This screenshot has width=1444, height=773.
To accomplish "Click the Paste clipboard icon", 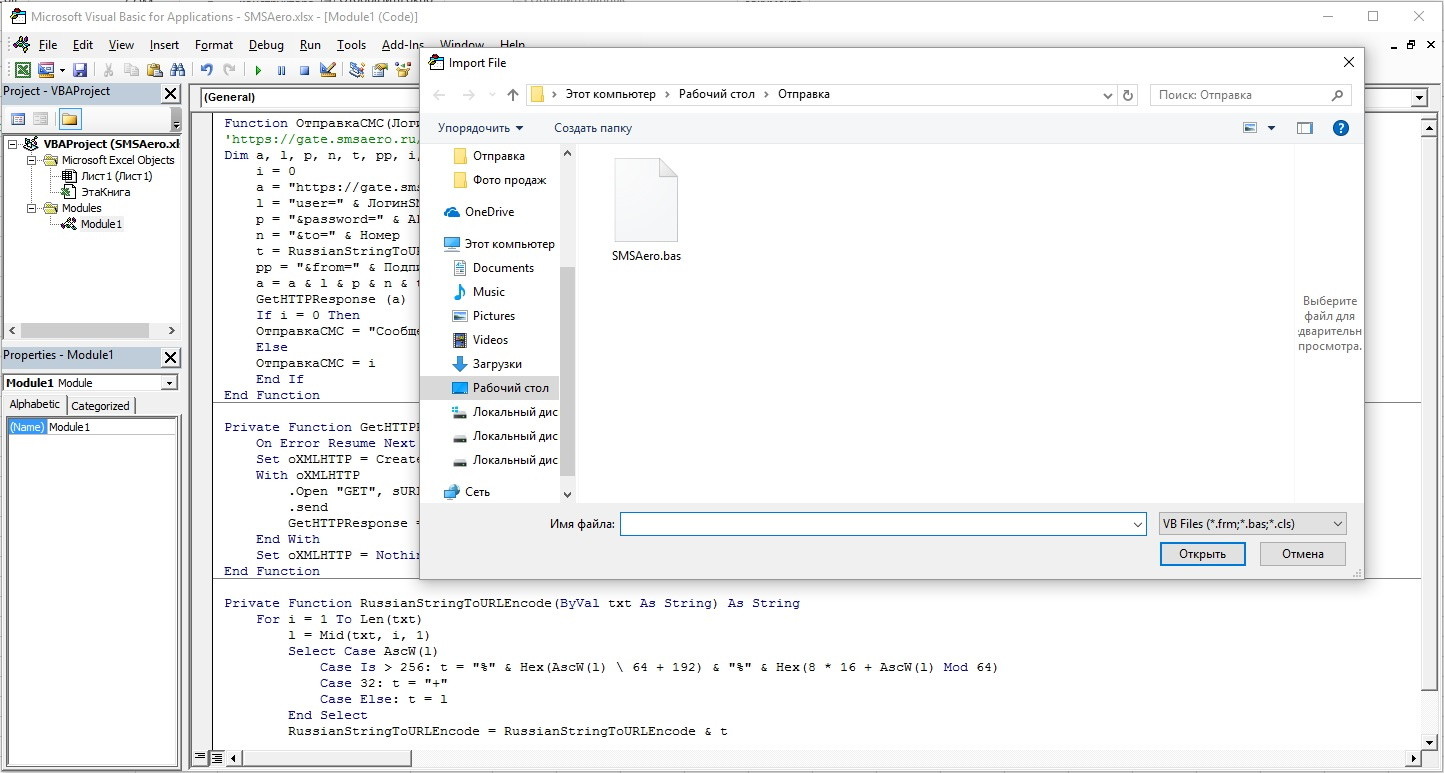I will click(154, 70).
